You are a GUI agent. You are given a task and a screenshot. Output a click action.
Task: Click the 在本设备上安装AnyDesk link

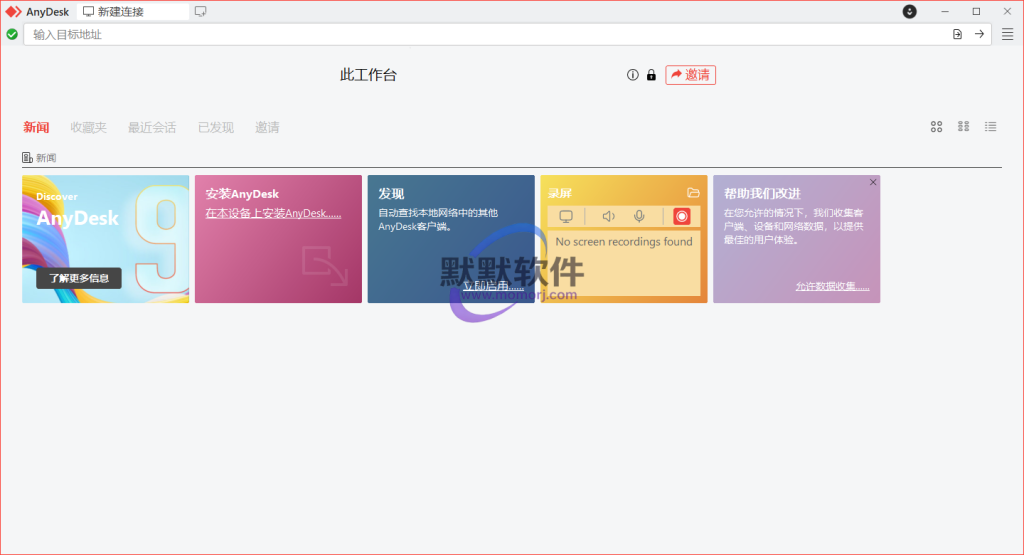click(x=273, y=214)
